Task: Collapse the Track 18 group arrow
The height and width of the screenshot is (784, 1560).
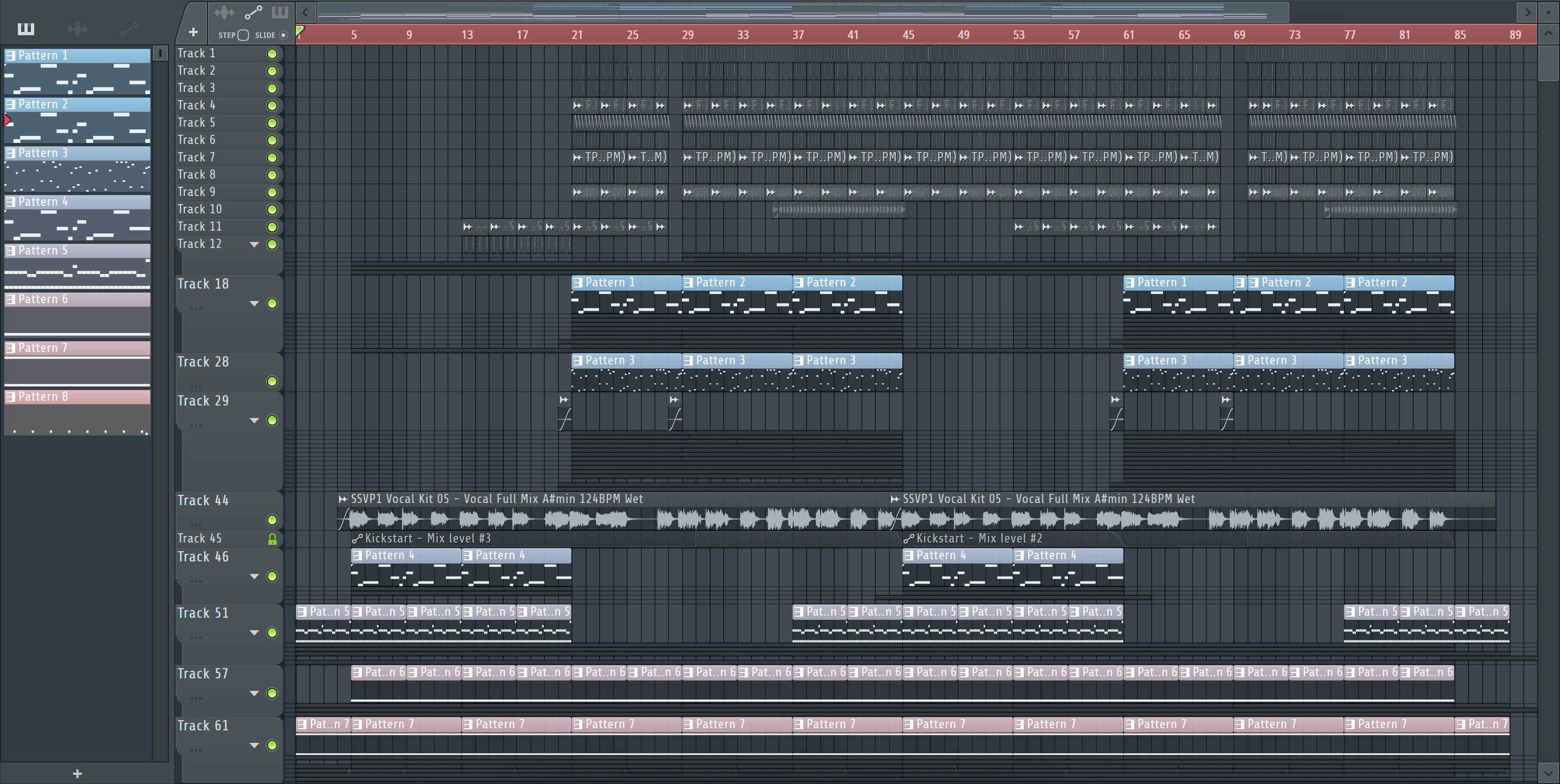Action: pos(255,303)
